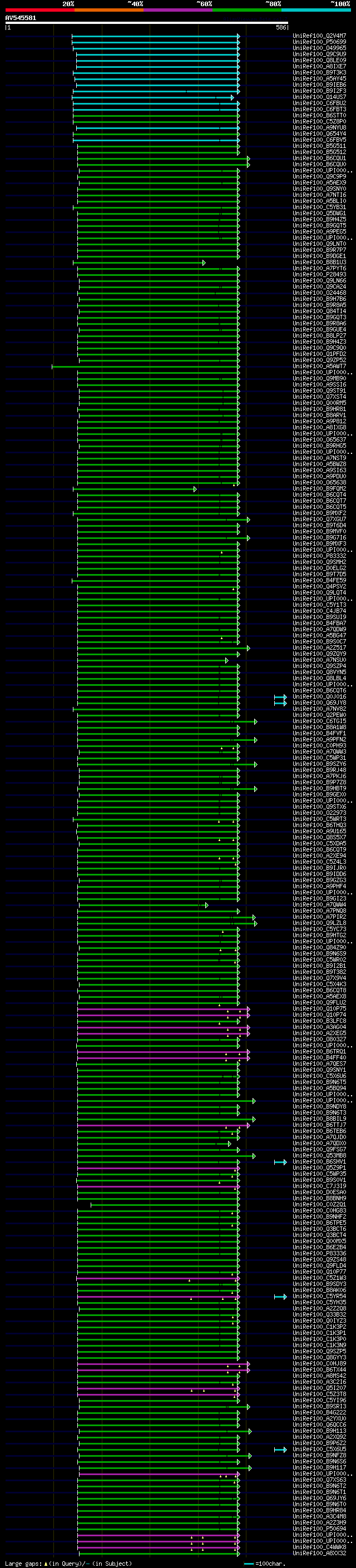
Task: Select the UniRef100_O24468 label
Action: pyautogui.click(x=319, y=293)
